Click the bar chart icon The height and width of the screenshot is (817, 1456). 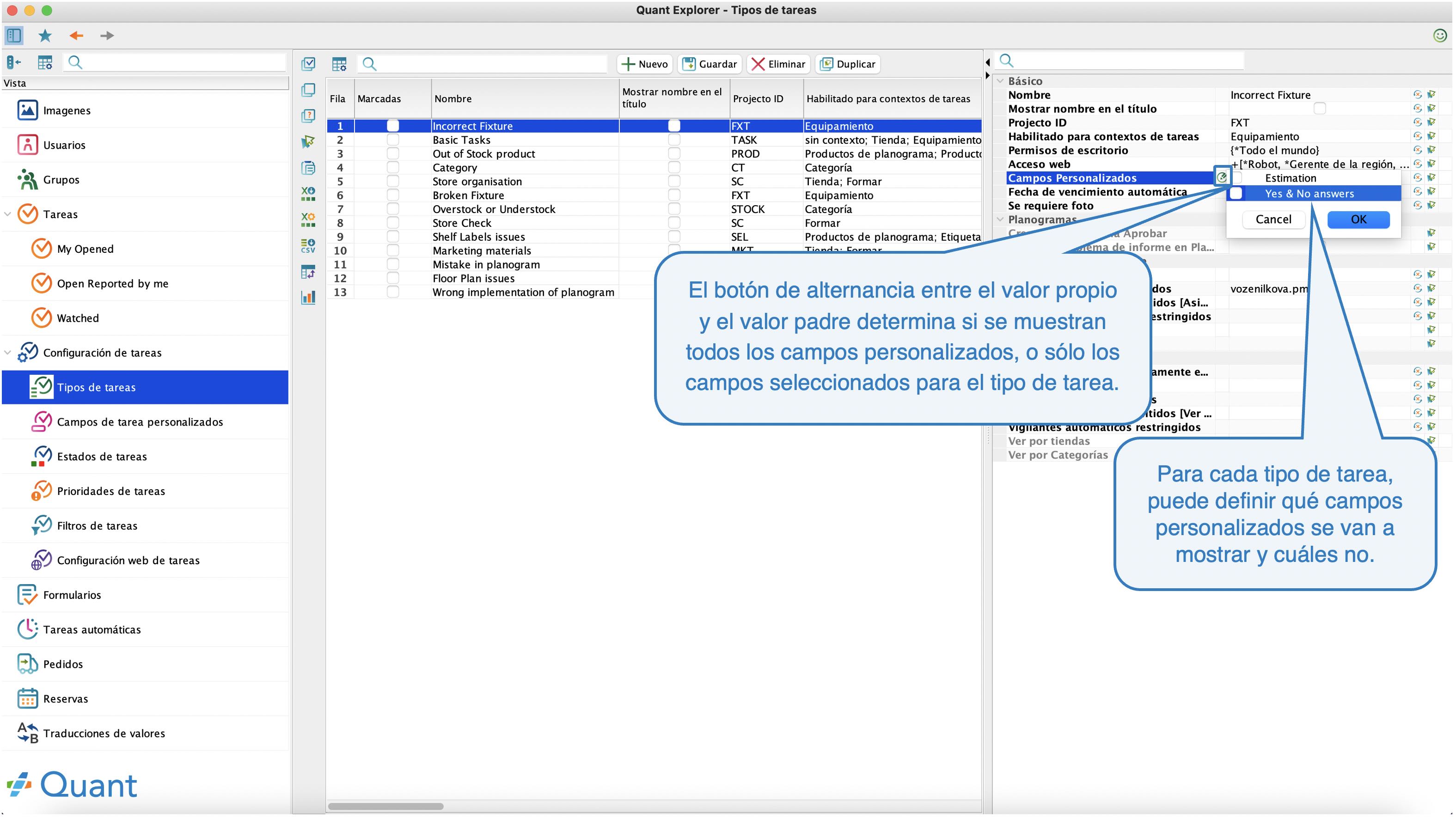308,297
